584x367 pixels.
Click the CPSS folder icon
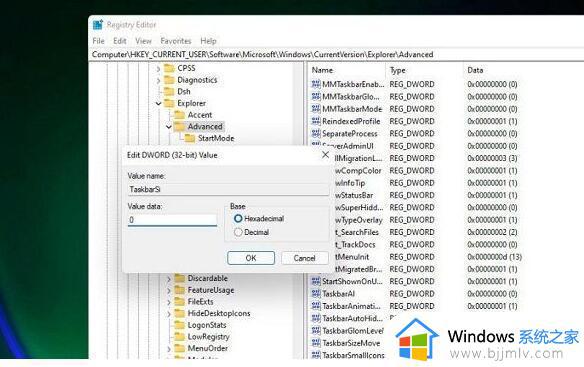point(169,68)
